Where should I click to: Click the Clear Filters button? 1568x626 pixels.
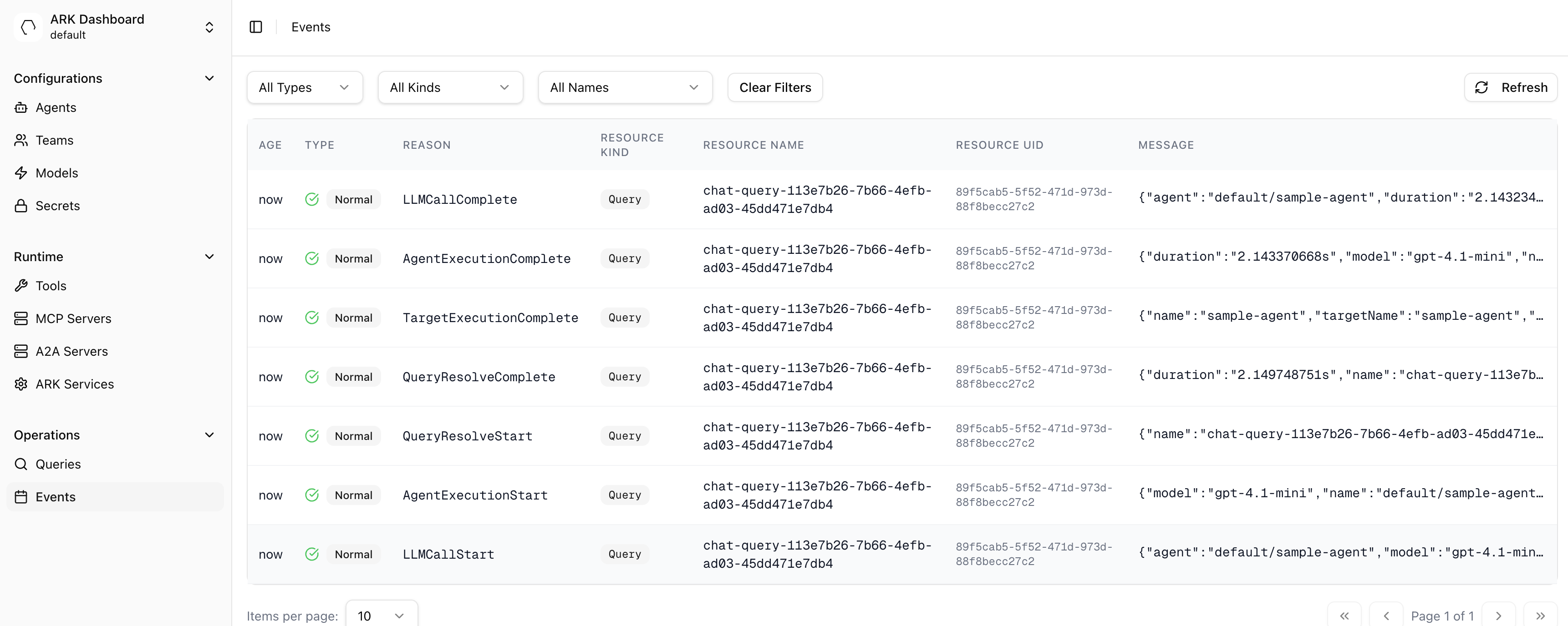tap(775, 87)
